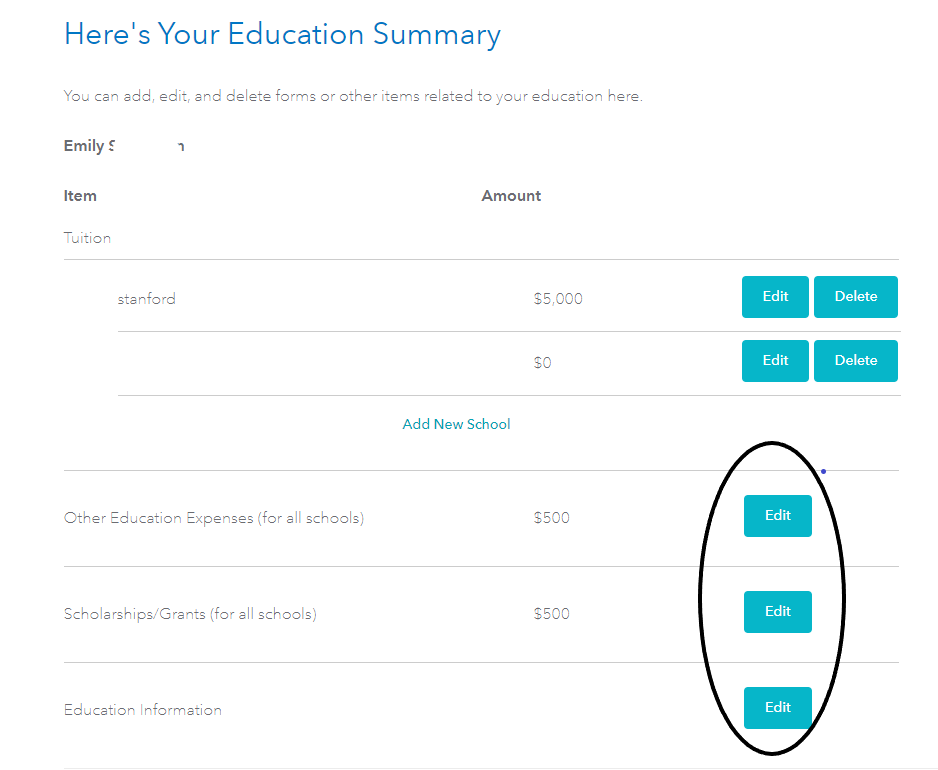Select the Tuition section label

pyautogui.click(x=87, y=237)
